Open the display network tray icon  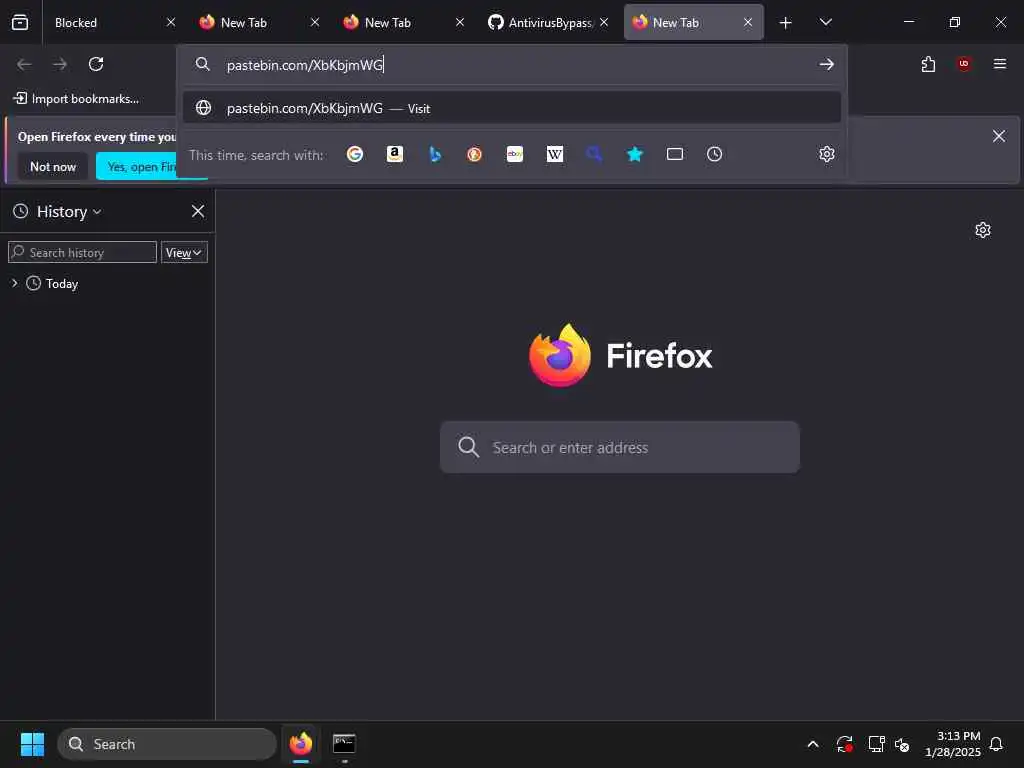coord(876,744)
